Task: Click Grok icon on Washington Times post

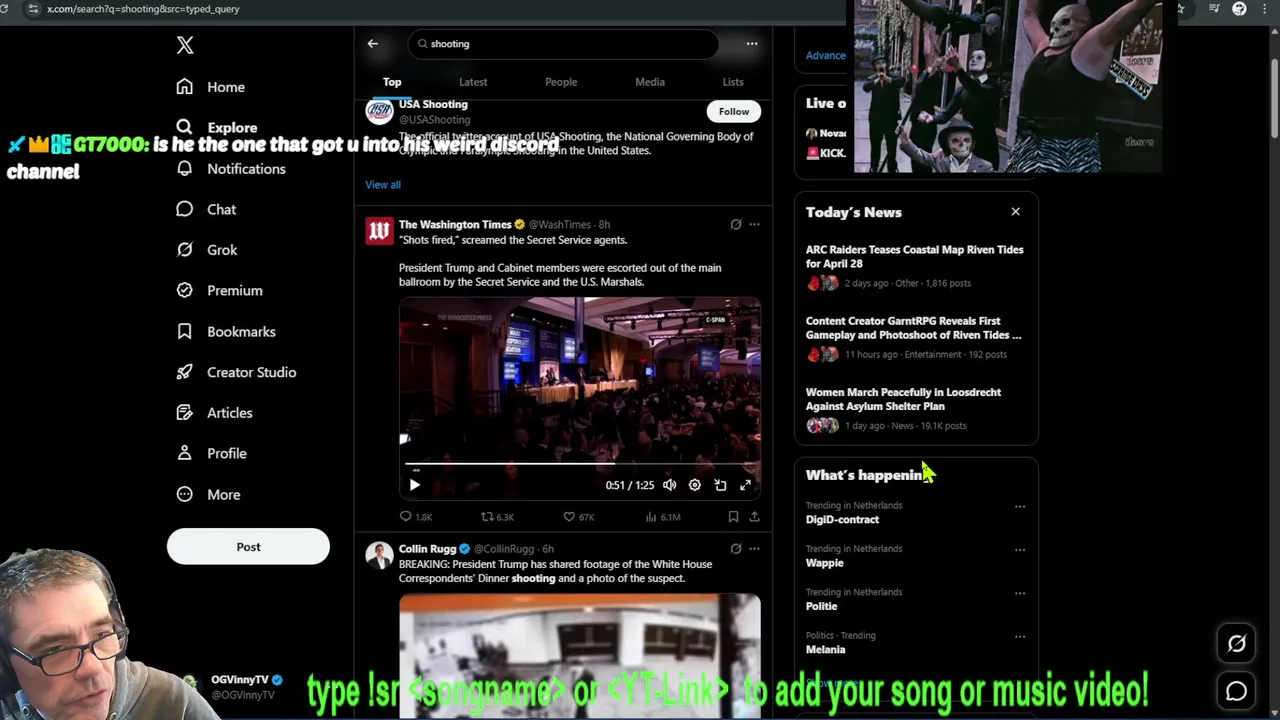Action: coord(736,225)
